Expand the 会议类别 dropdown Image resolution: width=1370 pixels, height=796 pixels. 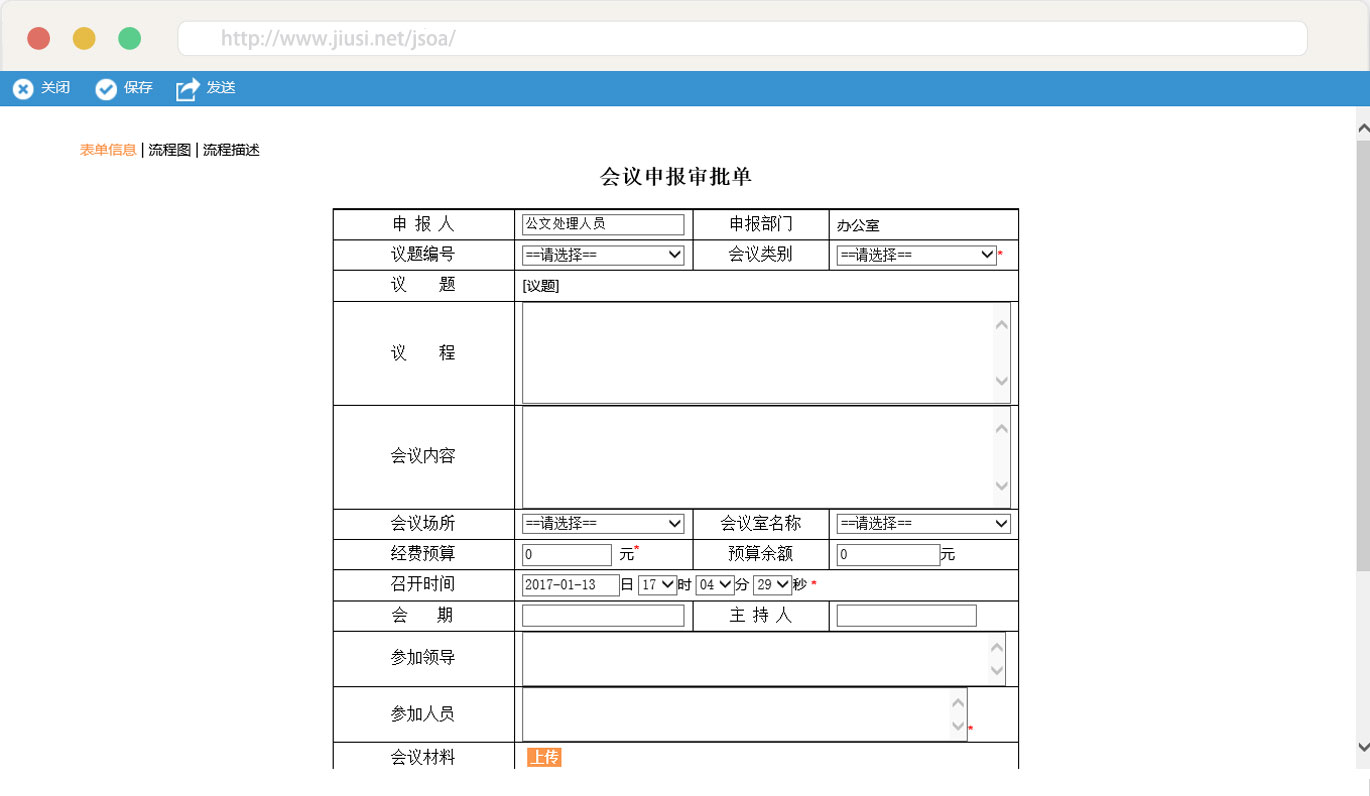click(916, 255)
